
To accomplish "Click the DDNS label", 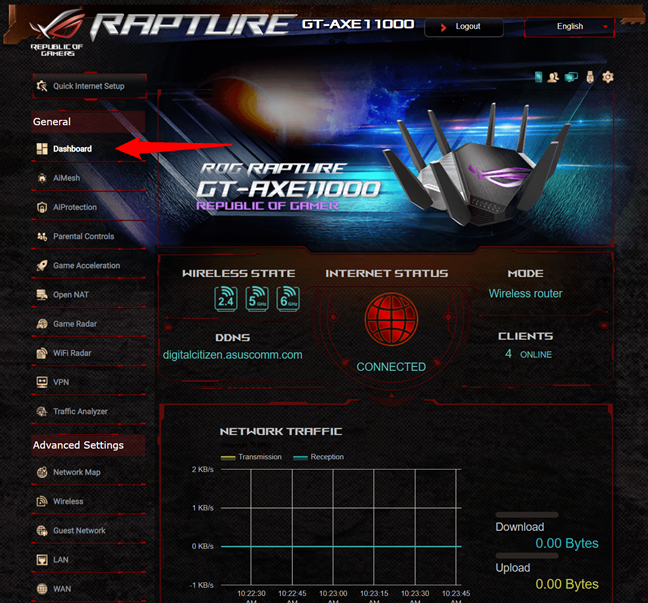I will 232,338.
